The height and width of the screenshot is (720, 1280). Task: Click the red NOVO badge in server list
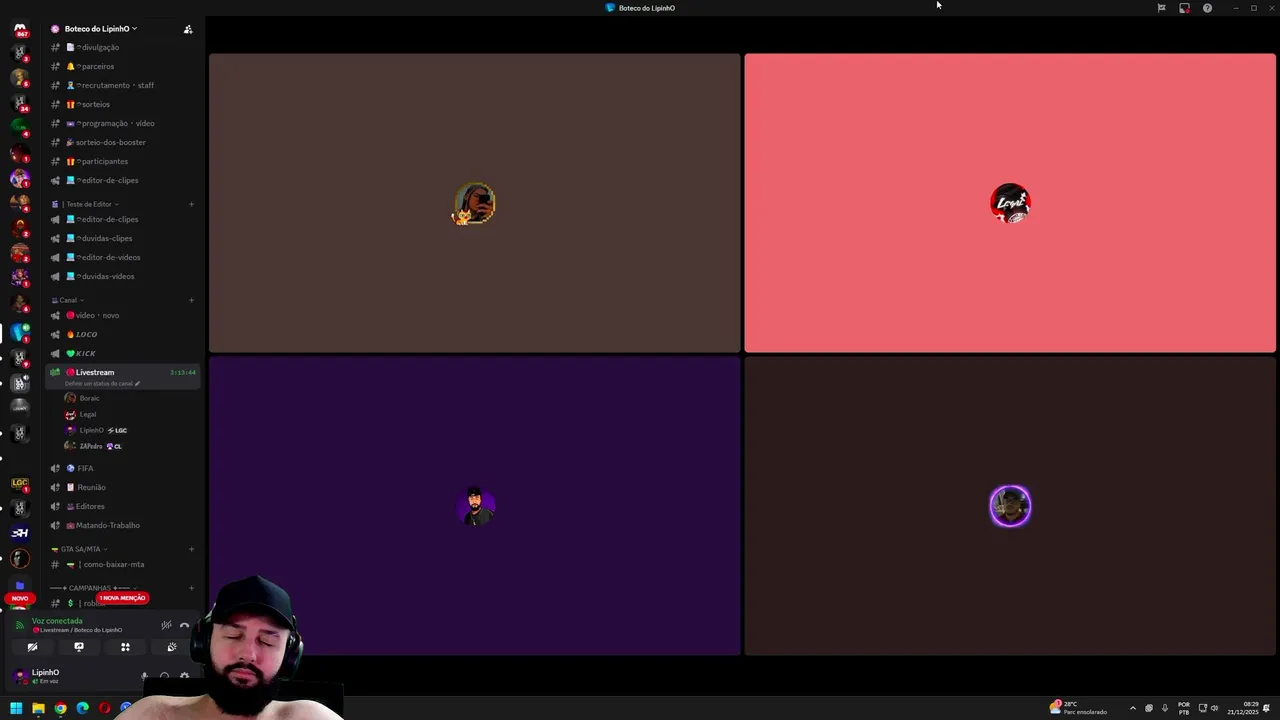coord(19,598)
